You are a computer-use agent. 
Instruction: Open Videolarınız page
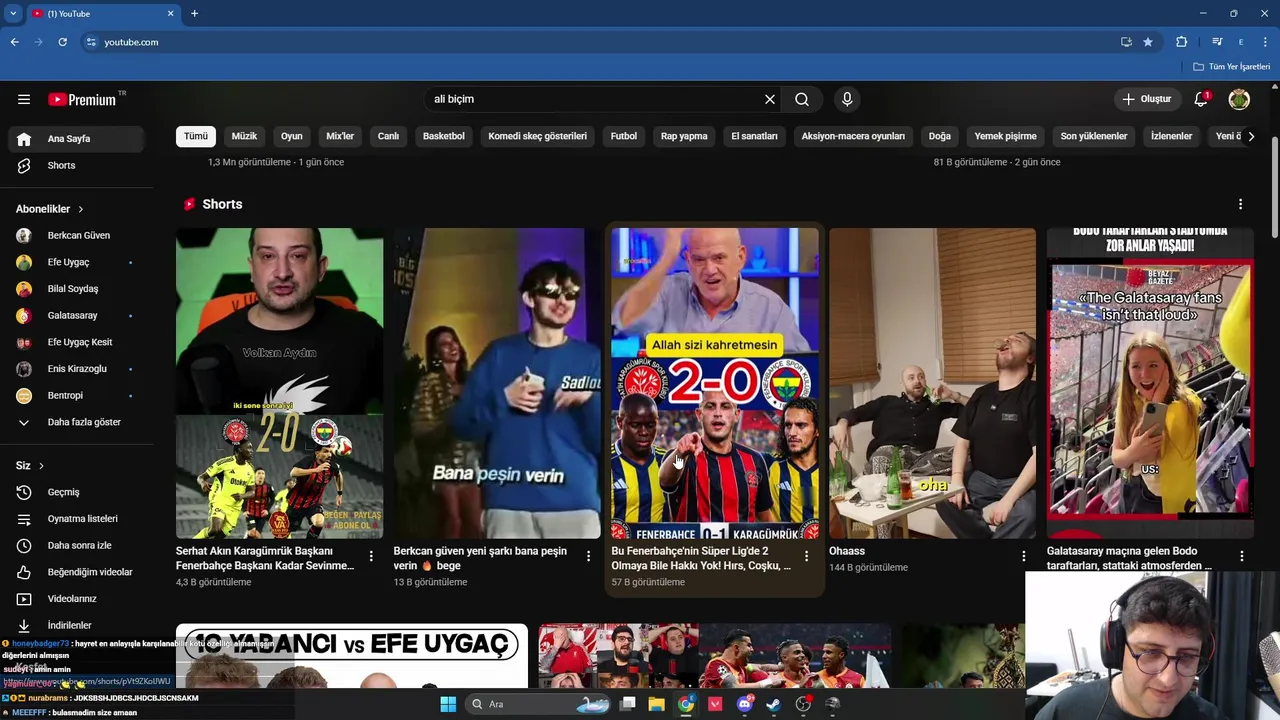click(x=78, y=599)
